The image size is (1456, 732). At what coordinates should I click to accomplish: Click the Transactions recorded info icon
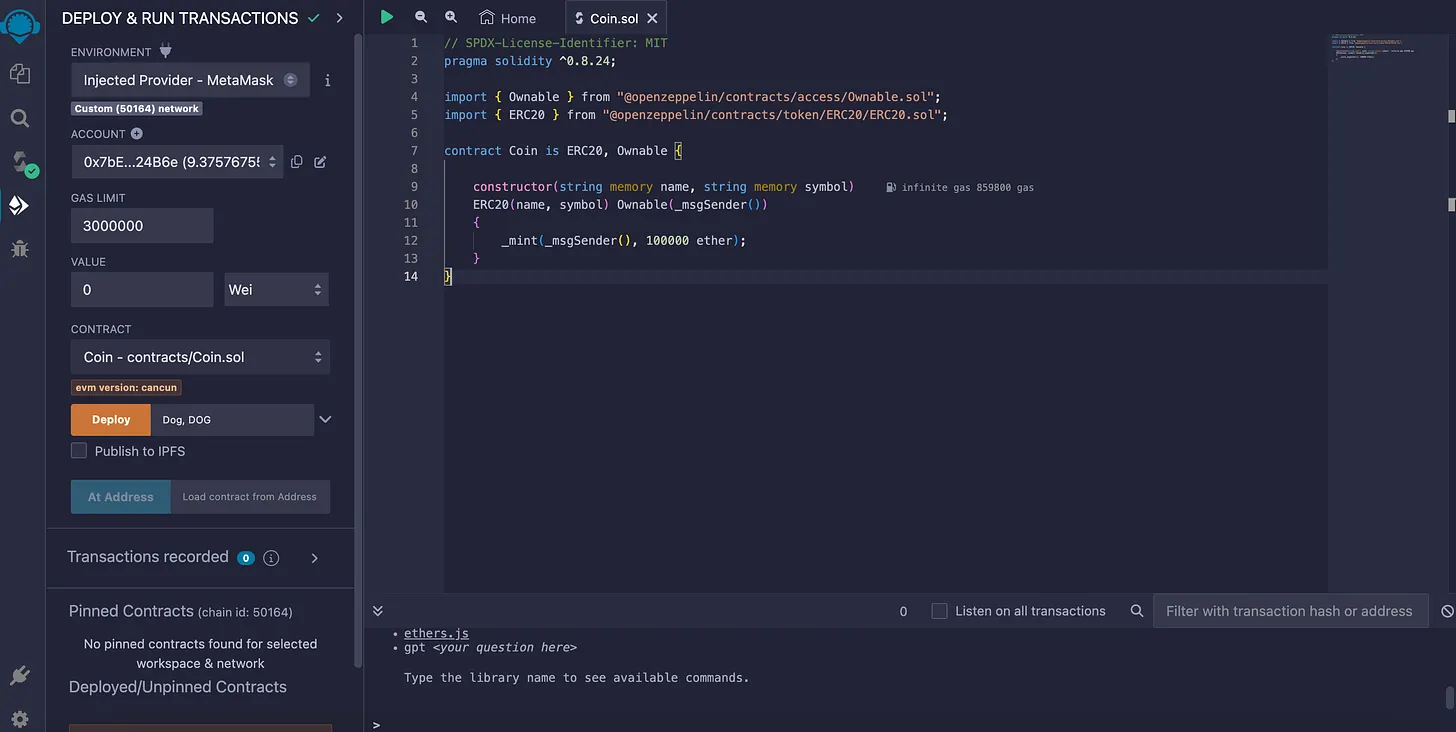pyautogui.click(x=271, y=558)
